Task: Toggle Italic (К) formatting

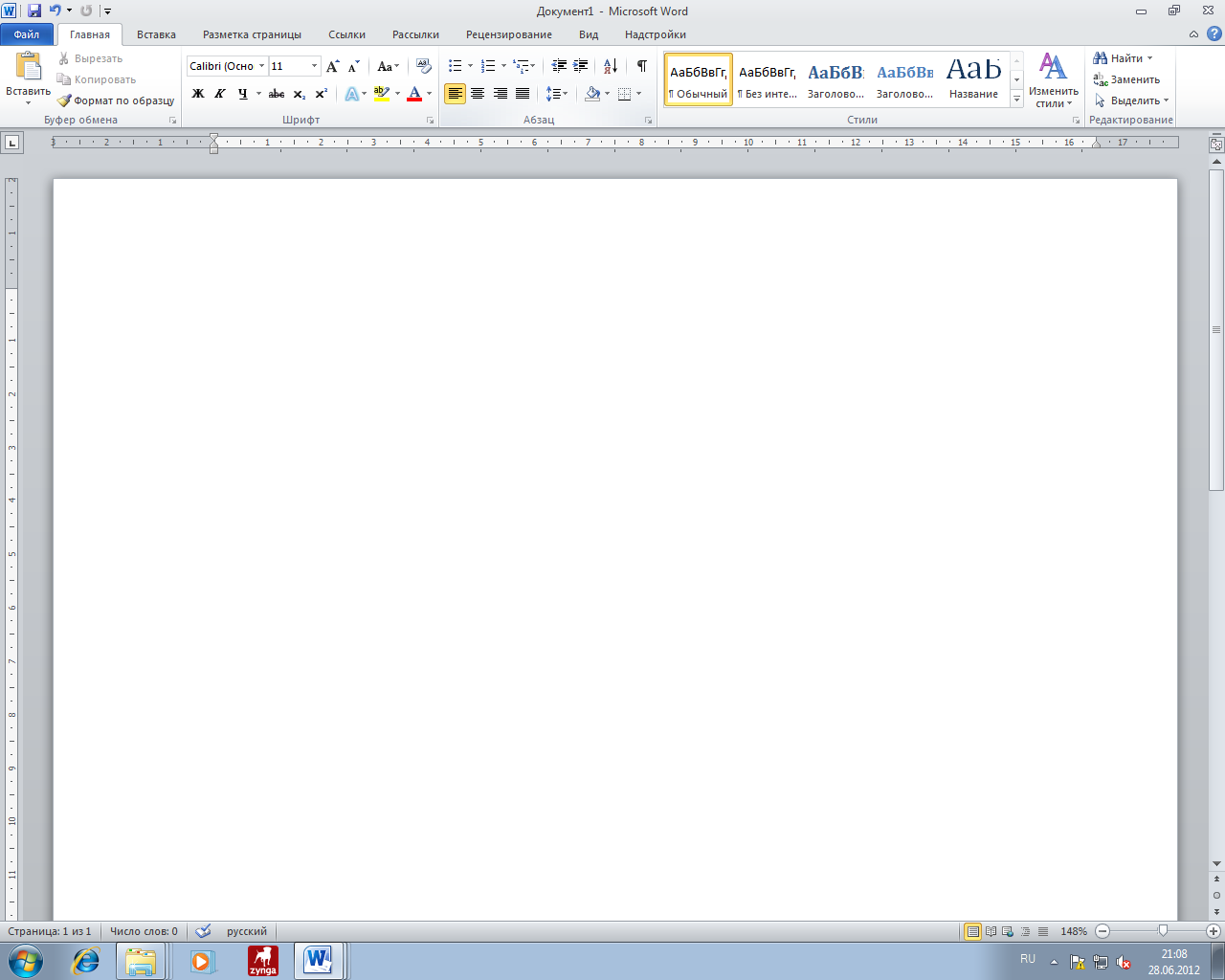Action: tap(220, 94)
